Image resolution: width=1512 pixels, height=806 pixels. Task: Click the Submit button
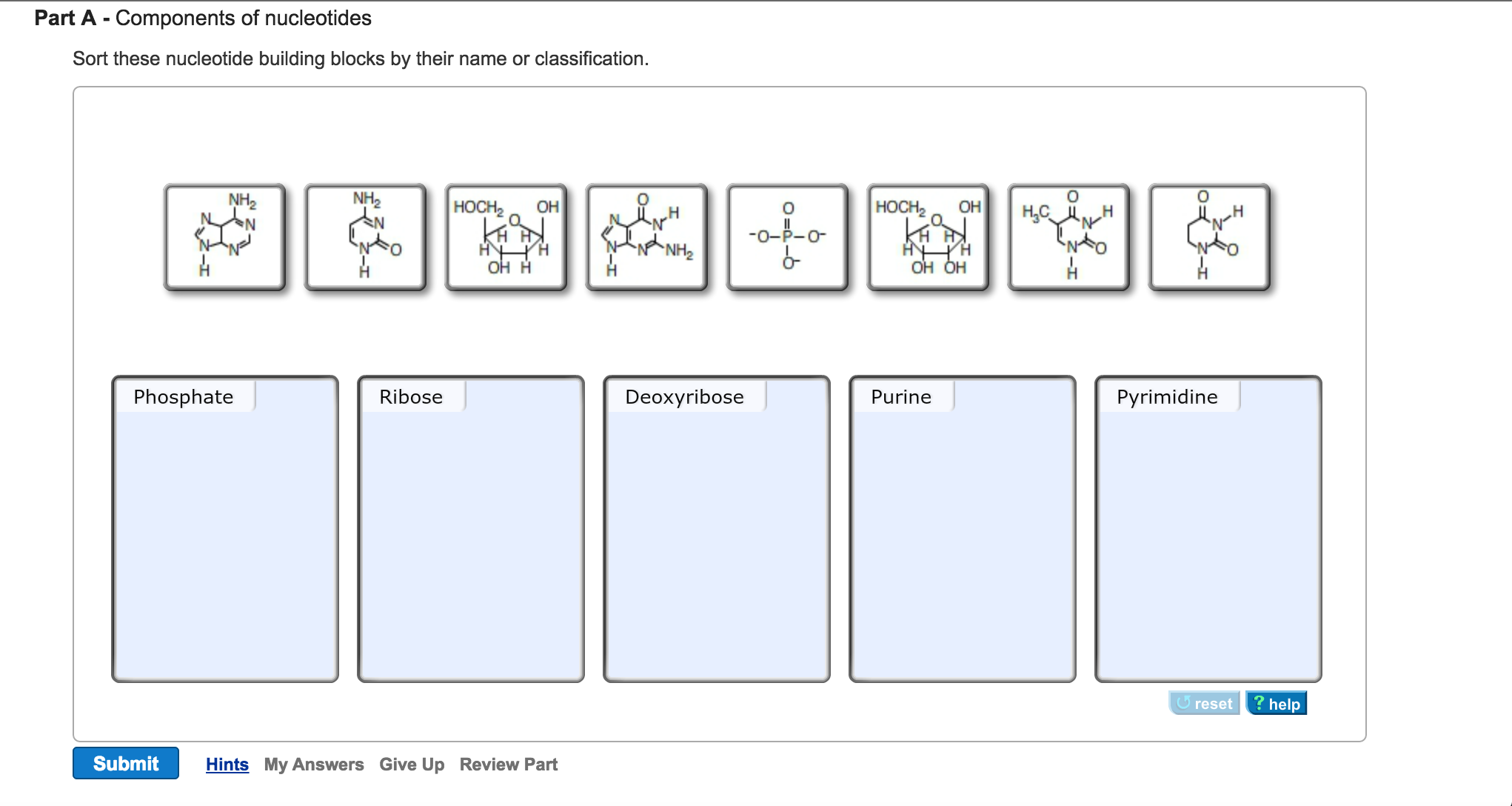click(125, 764)
